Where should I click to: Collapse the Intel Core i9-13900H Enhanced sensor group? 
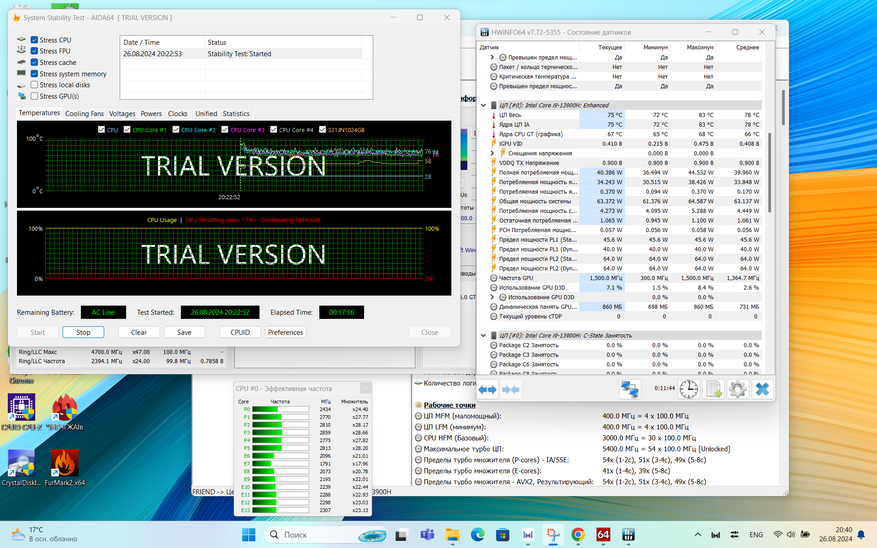(485, 105)
